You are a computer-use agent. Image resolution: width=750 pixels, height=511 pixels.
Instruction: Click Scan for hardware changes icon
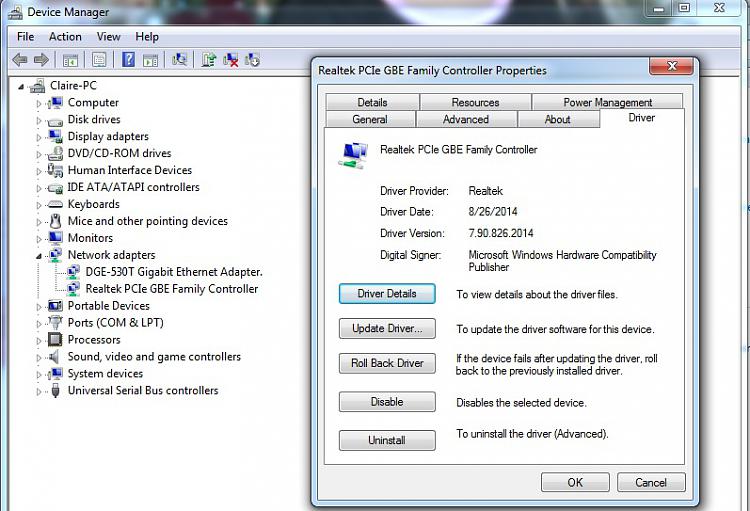[179, 60]
